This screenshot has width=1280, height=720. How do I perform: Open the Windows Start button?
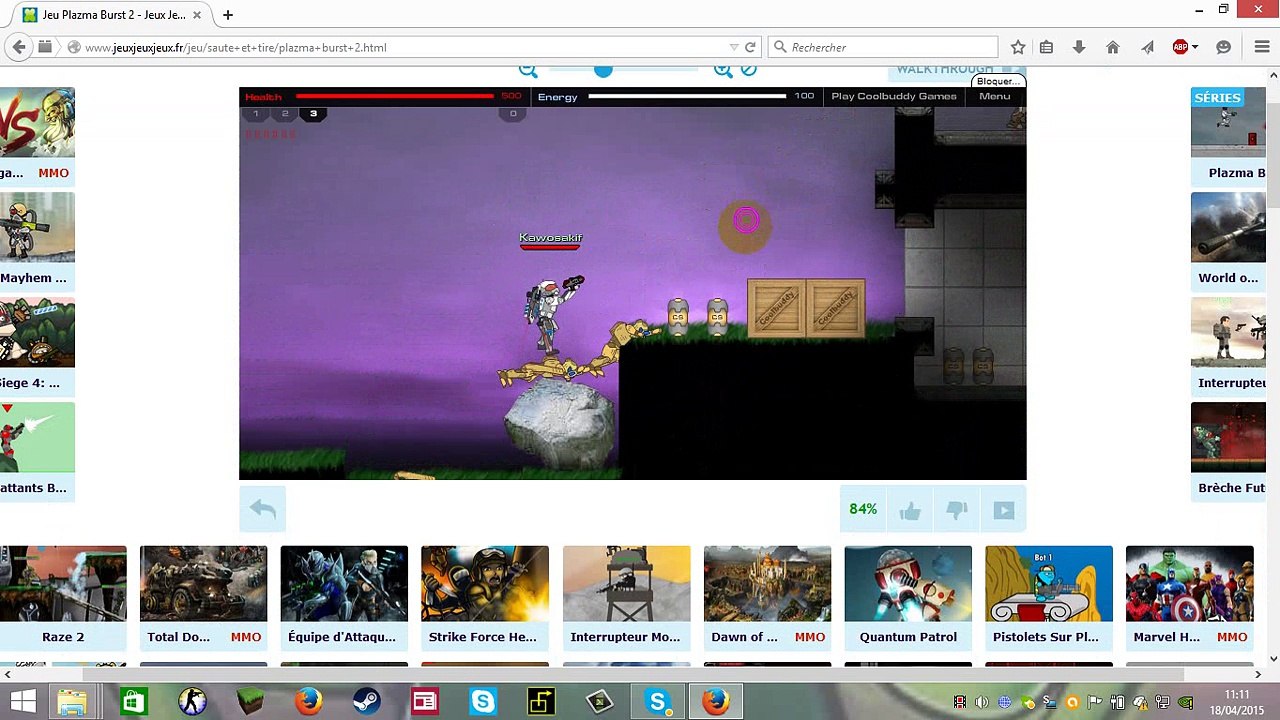coord(22,702)
